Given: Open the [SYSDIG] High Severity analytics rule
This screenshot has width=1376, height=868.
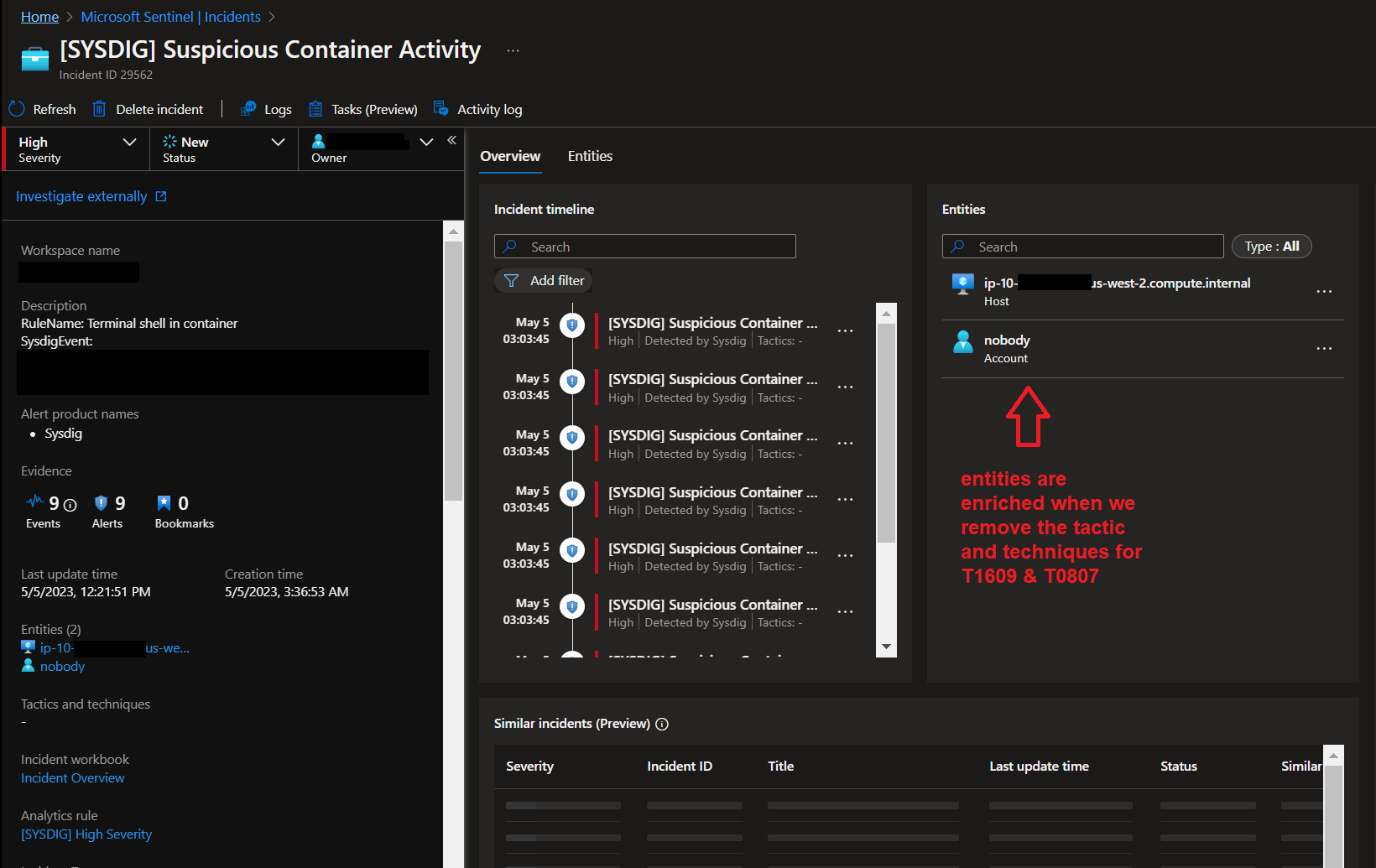Looking at the screenshot, I should click(x=86, y=834).
